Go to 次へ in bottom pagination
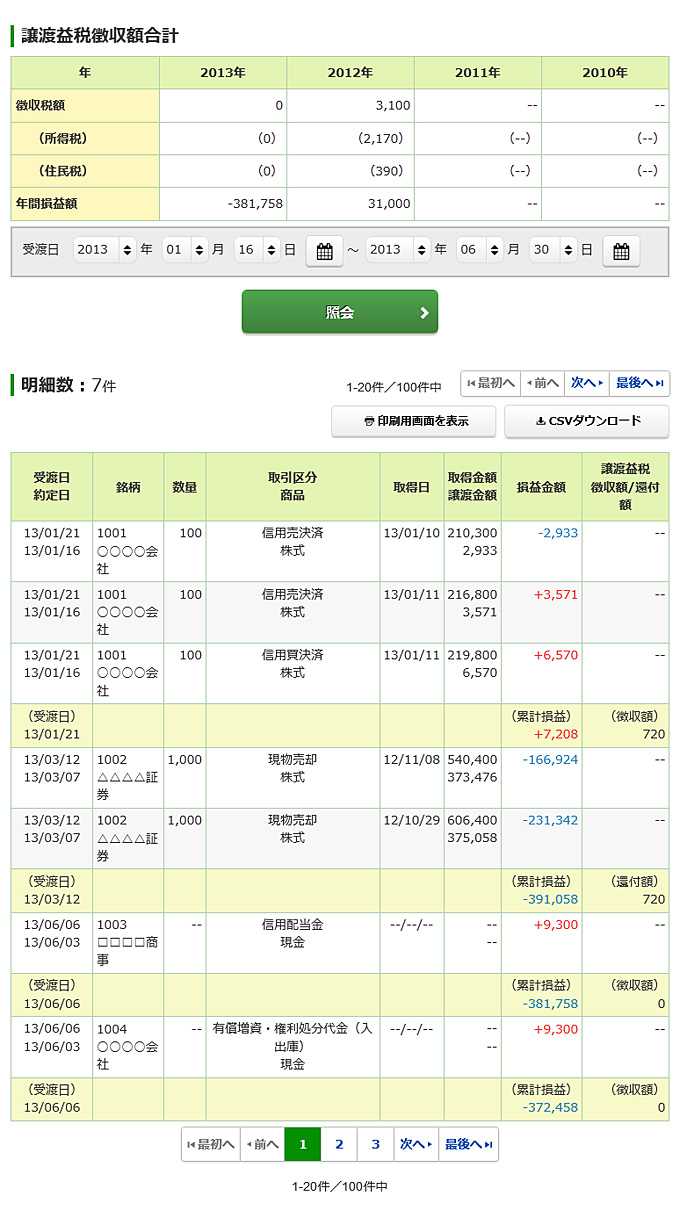 click(x=416, y=1144)
